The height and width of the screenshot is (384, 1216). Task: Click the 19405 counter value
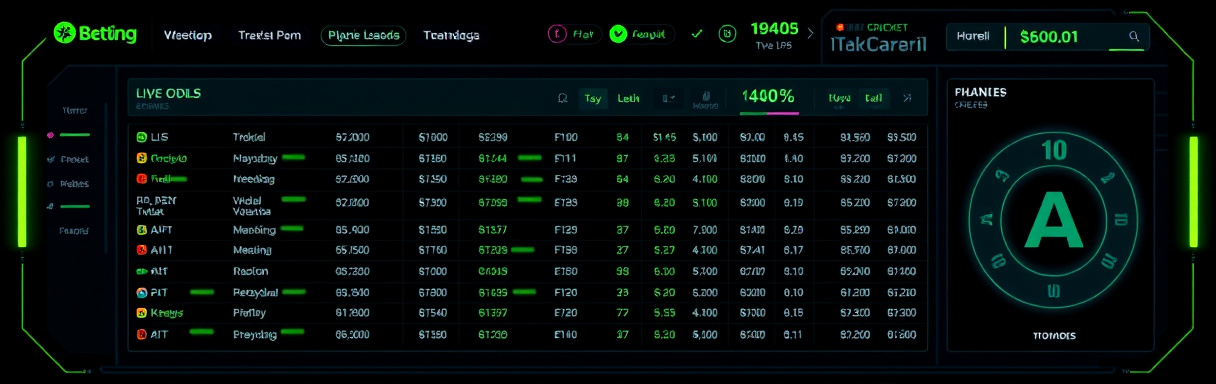point(774,28)
